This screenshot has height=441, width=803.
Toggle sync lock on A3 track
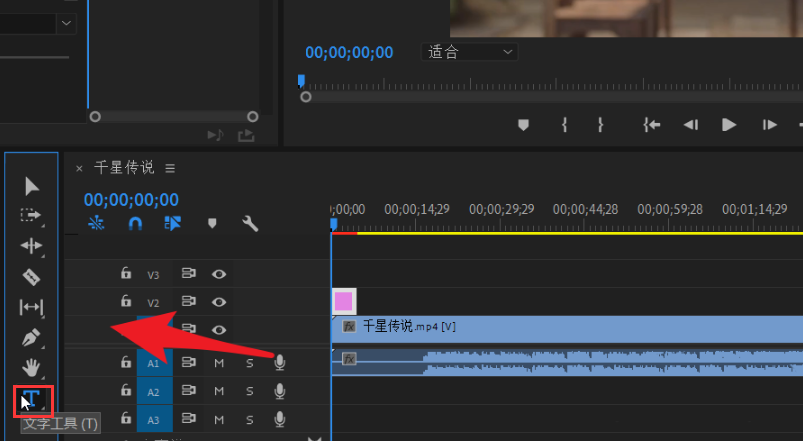[x=188, y=418]
